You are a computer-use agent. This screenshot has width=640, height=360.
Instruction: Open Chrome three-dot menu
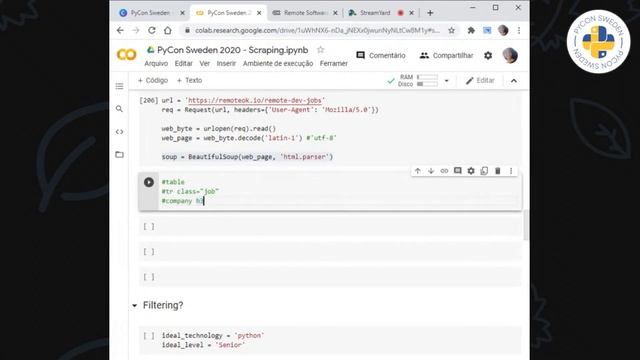tap(519, 30)
